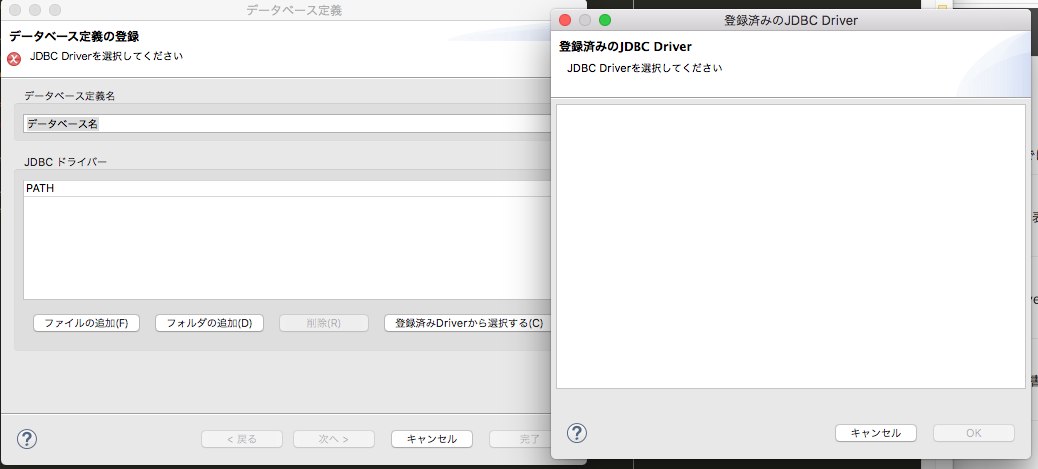
Task: Click the 完了 finish button
Action: (518, 439)
